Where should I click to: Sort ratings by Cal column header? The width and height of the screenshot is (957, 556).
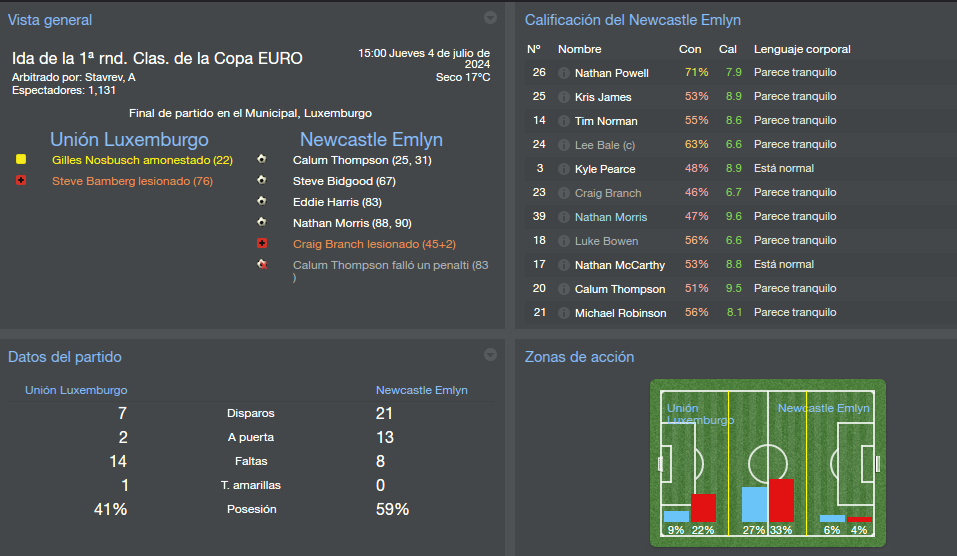tap(728, 49)
